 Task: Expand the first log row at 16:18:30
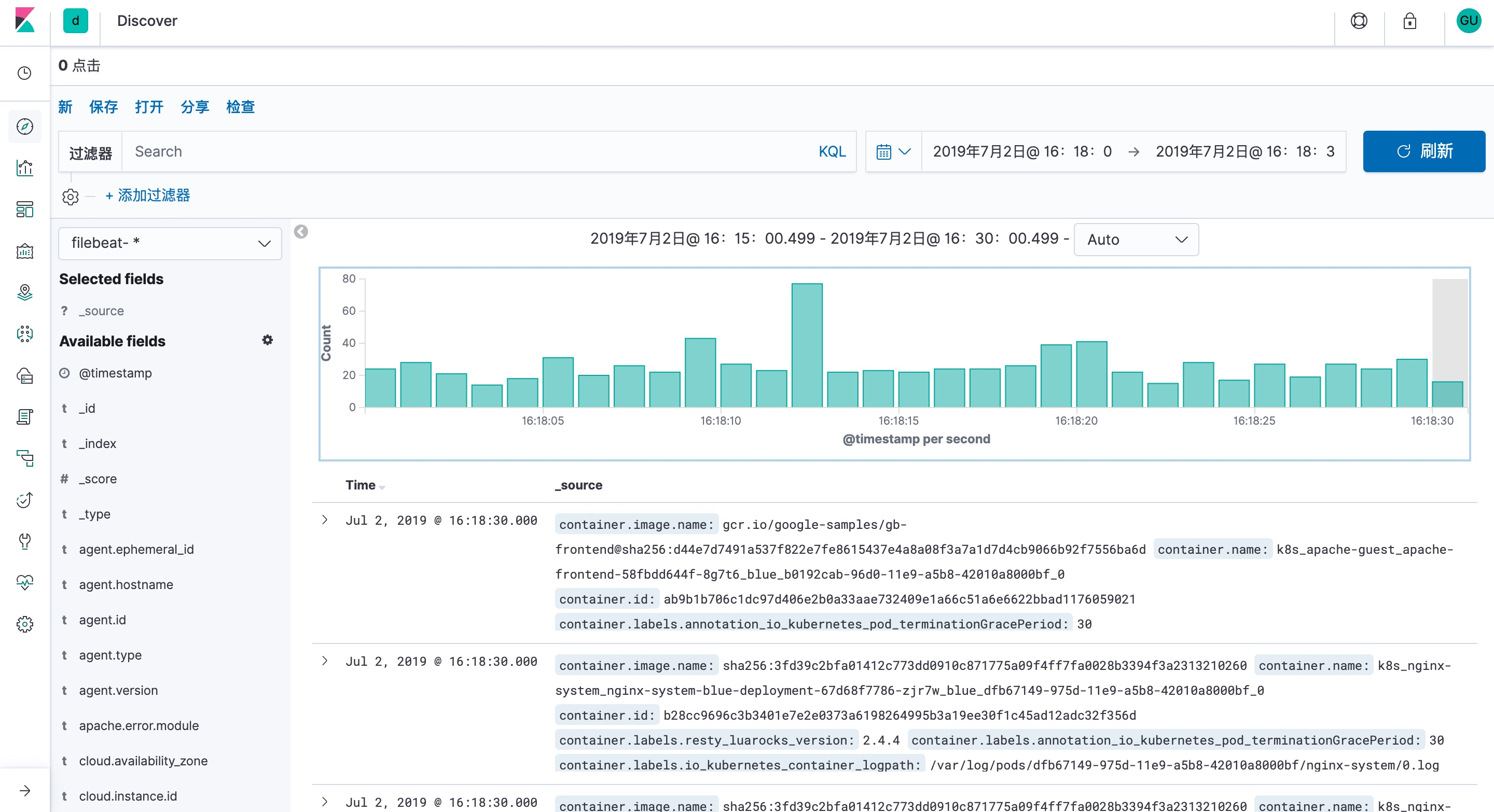click(x=325, y=520)
